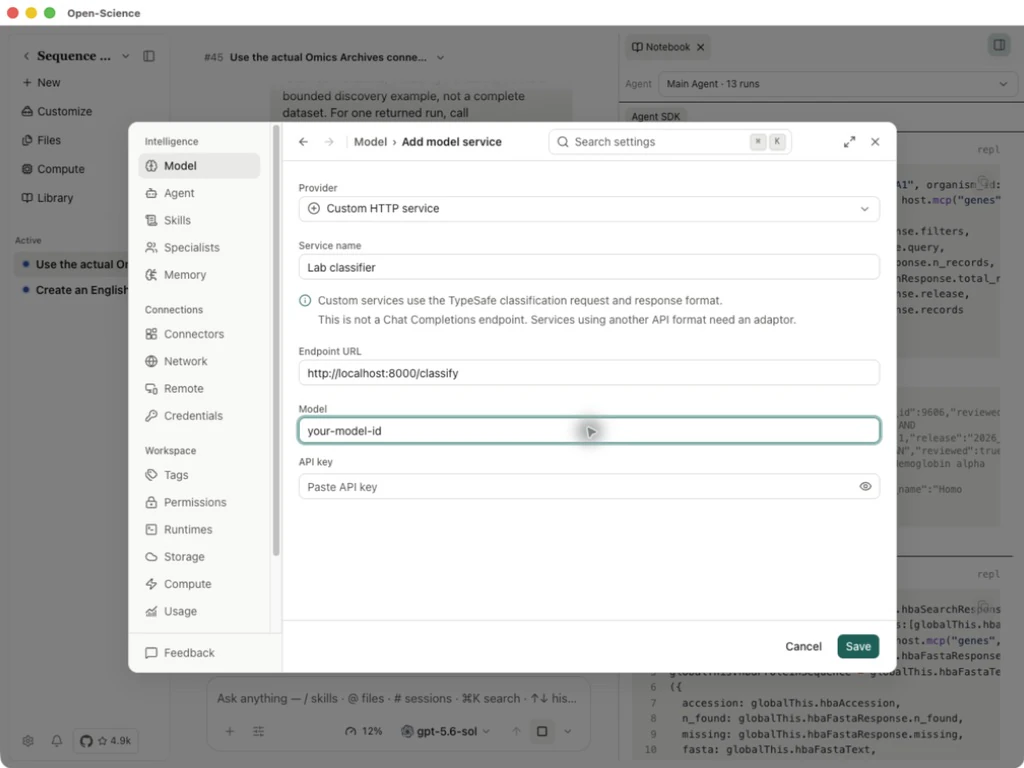Viewport: 1024px width, 768px height.
Task: Click the Network globe icon
Action: point(152,361)
